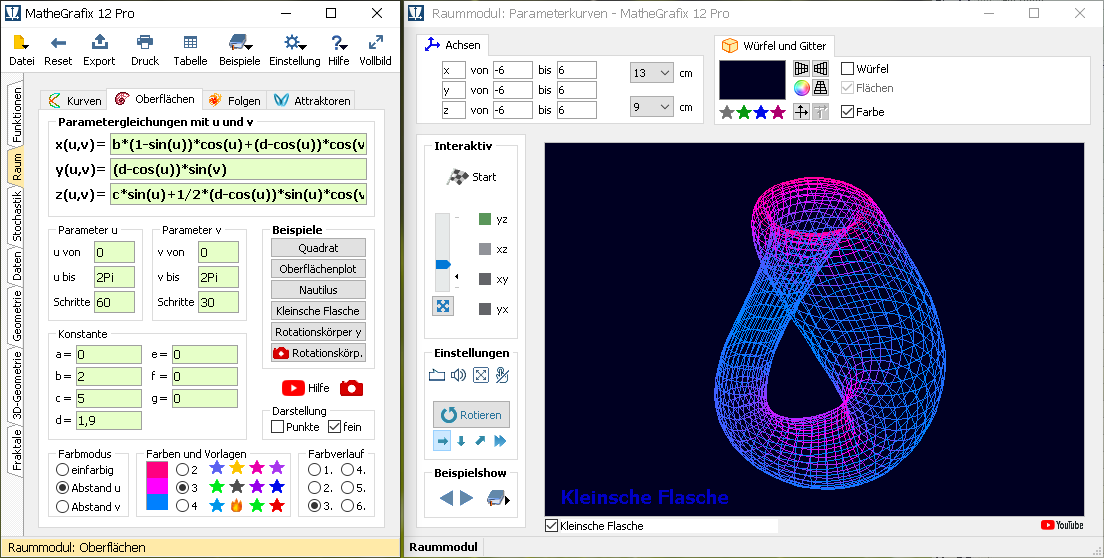Enable the Würfel checkbox
This screenshot has height=558, width=1104.
(848, 69)
